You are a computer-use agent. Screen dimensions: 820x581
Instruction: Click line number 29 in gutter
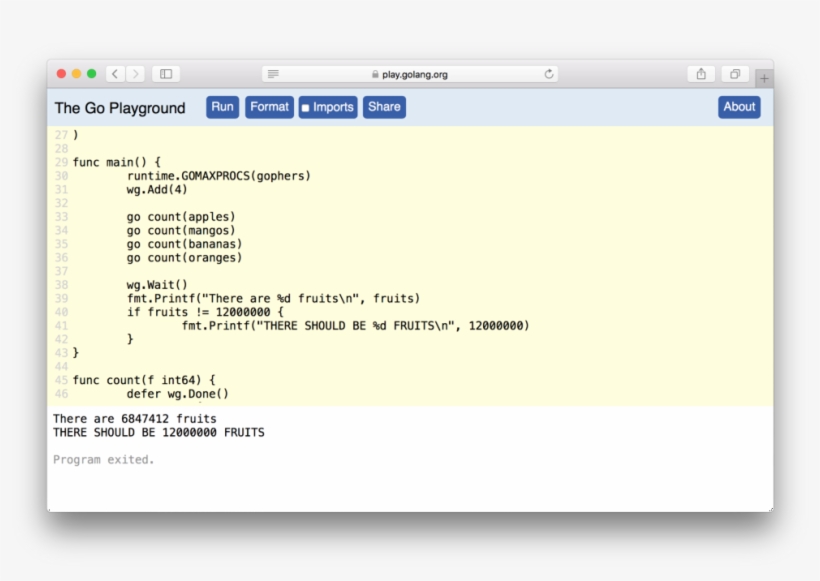pyautogui.click(x=61, y=162)
